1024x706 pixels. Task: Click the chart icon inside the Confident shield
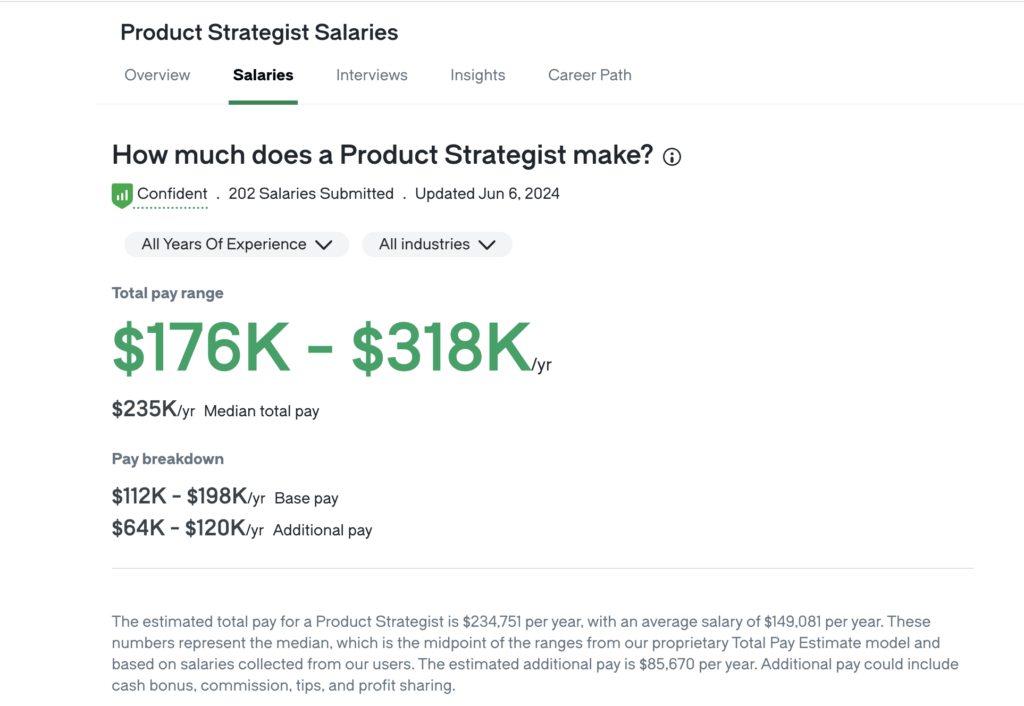[x=121, y=195]
